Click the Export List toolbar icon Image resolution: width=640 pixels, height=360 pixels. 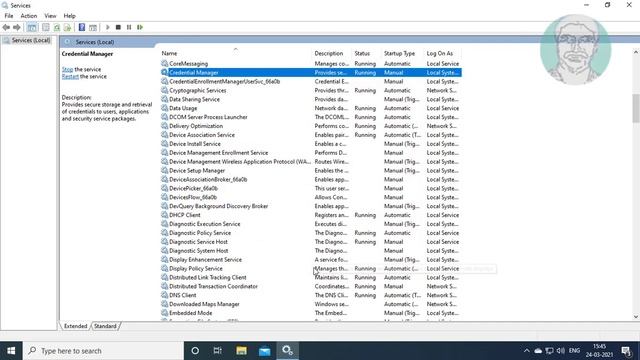[67, 27]
